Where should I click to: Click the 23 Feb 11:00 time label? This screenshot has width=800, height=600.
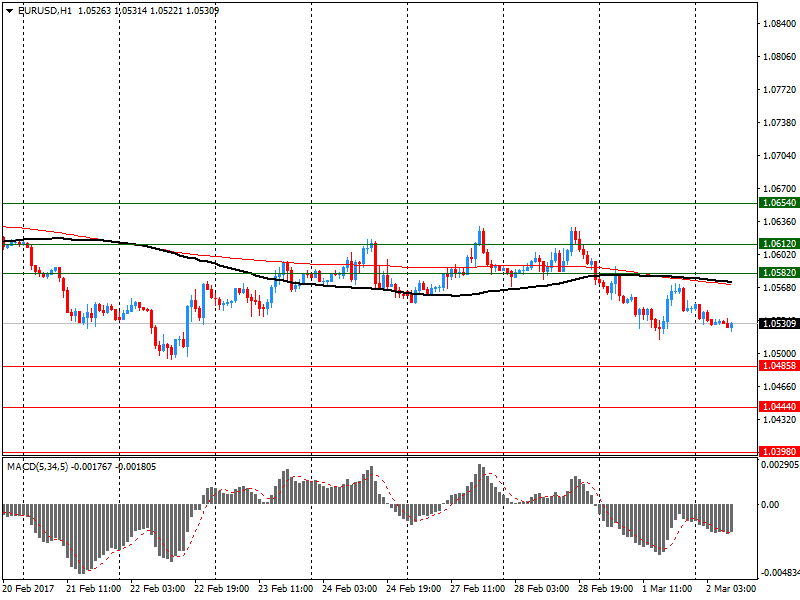(x=285, y=589)
